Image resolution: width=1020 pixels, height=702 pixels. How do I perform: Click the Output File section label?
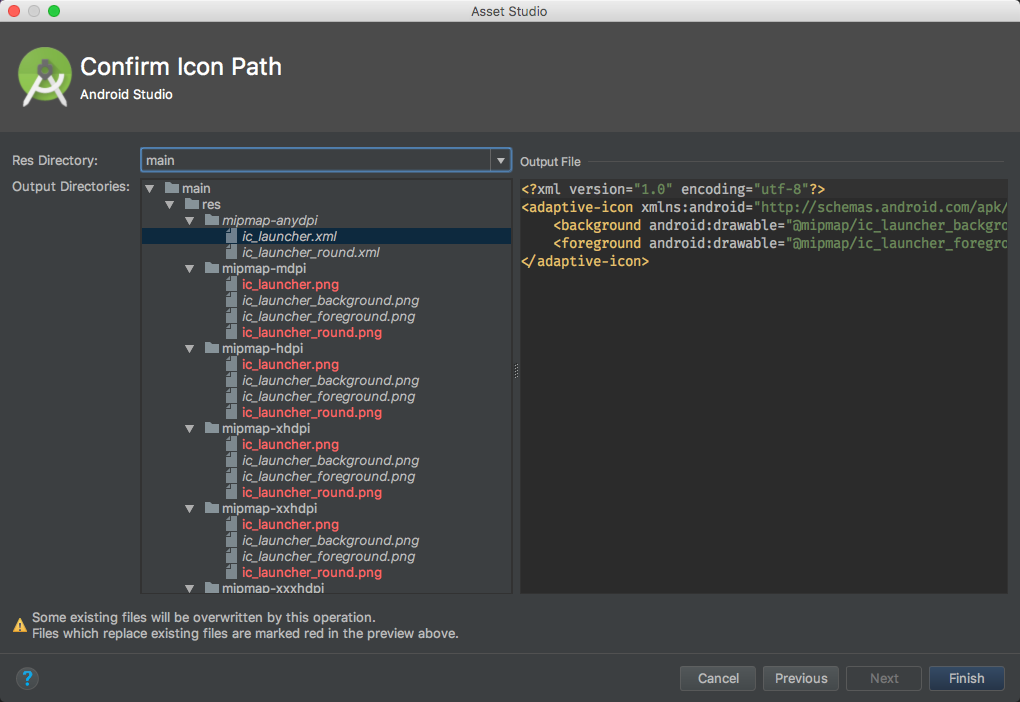coord(550,161)
